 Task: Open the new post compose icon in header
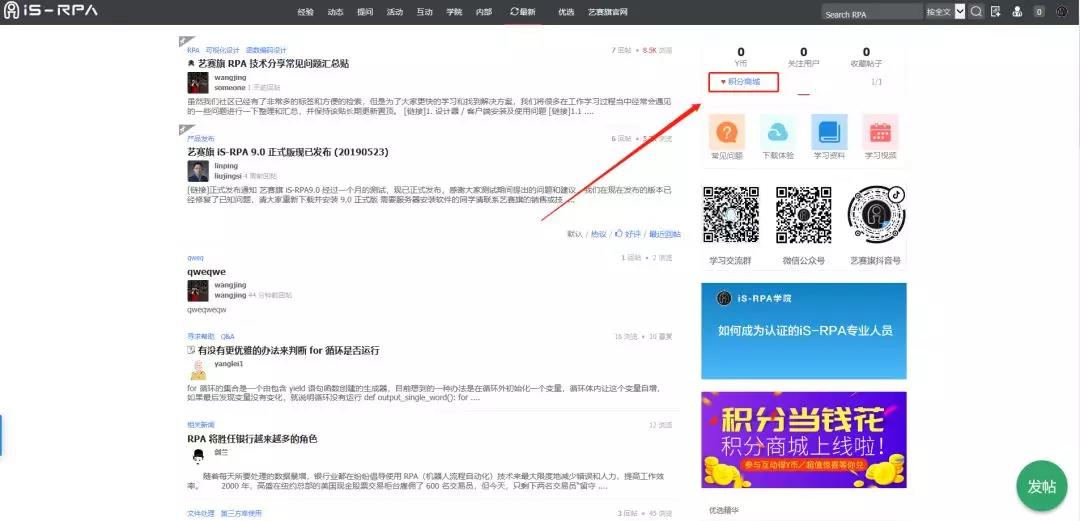coord(997,12)
